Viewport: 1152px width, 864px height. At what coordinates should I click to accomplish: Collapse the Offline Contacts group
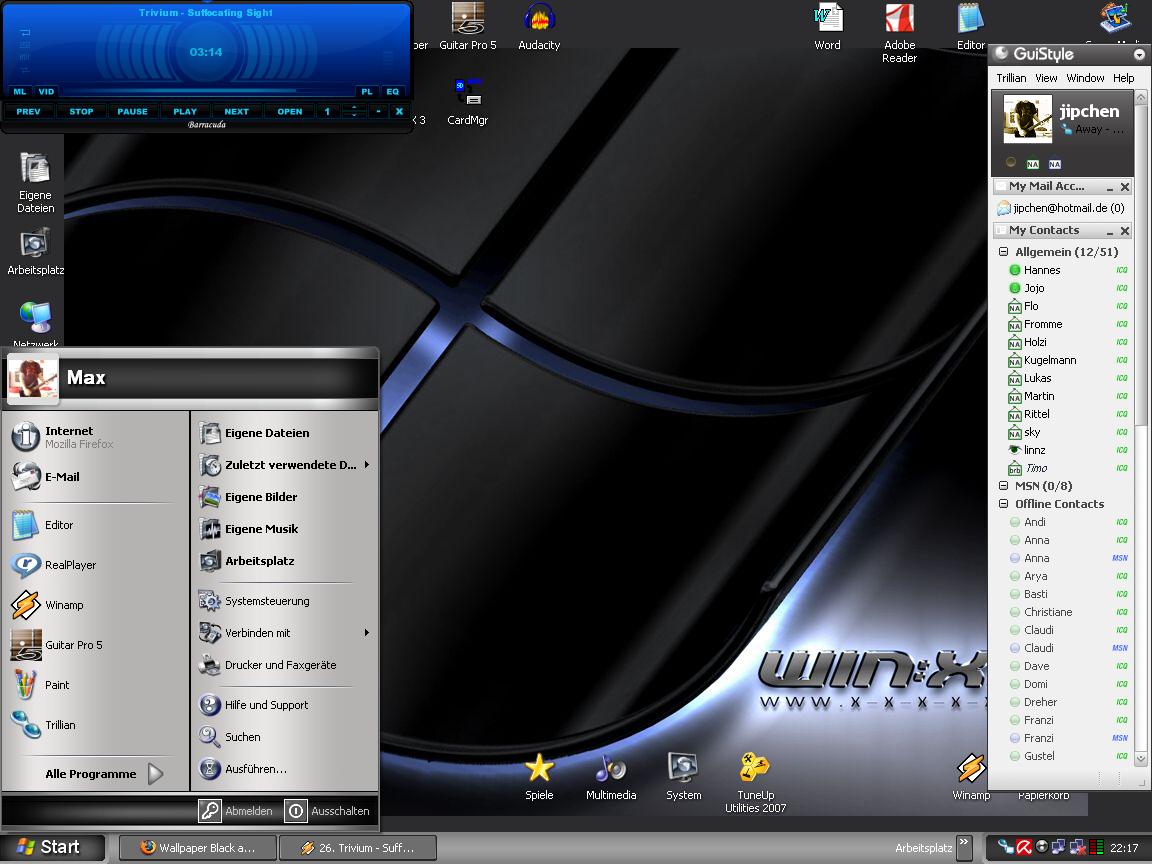1004,504
